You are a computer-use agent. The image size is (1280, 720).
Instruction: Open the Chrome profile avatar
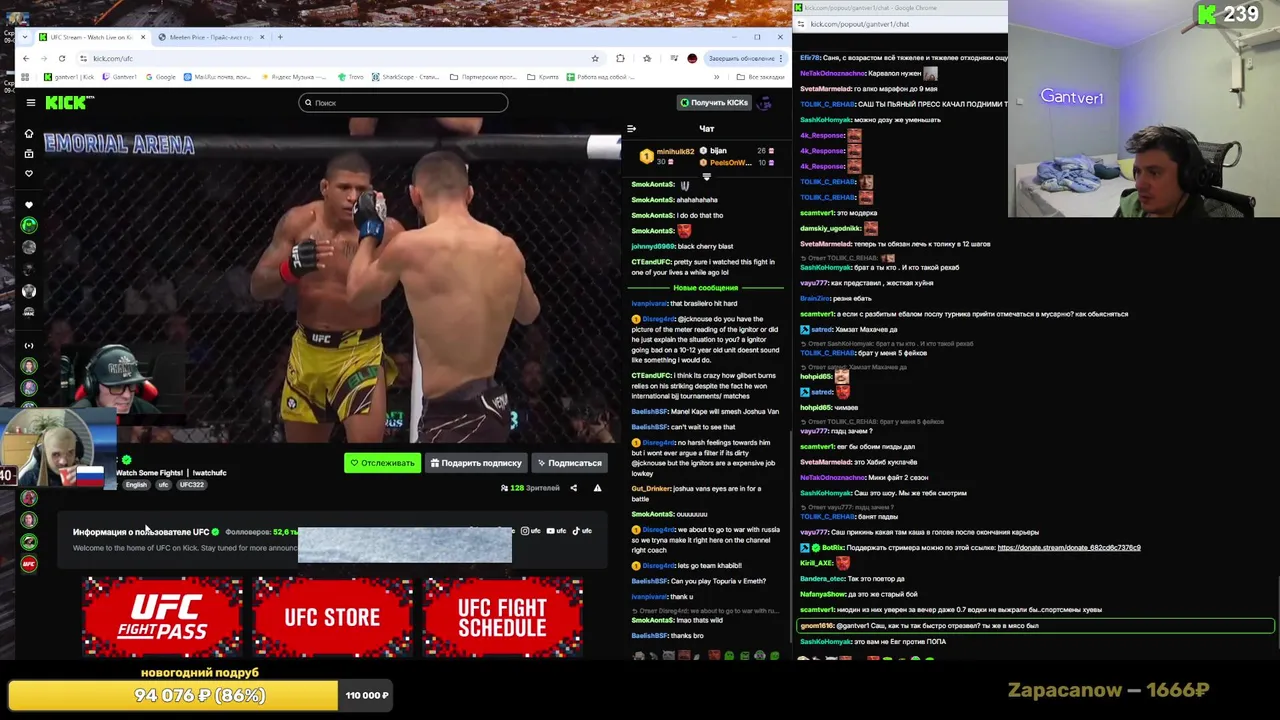point(692,58)
